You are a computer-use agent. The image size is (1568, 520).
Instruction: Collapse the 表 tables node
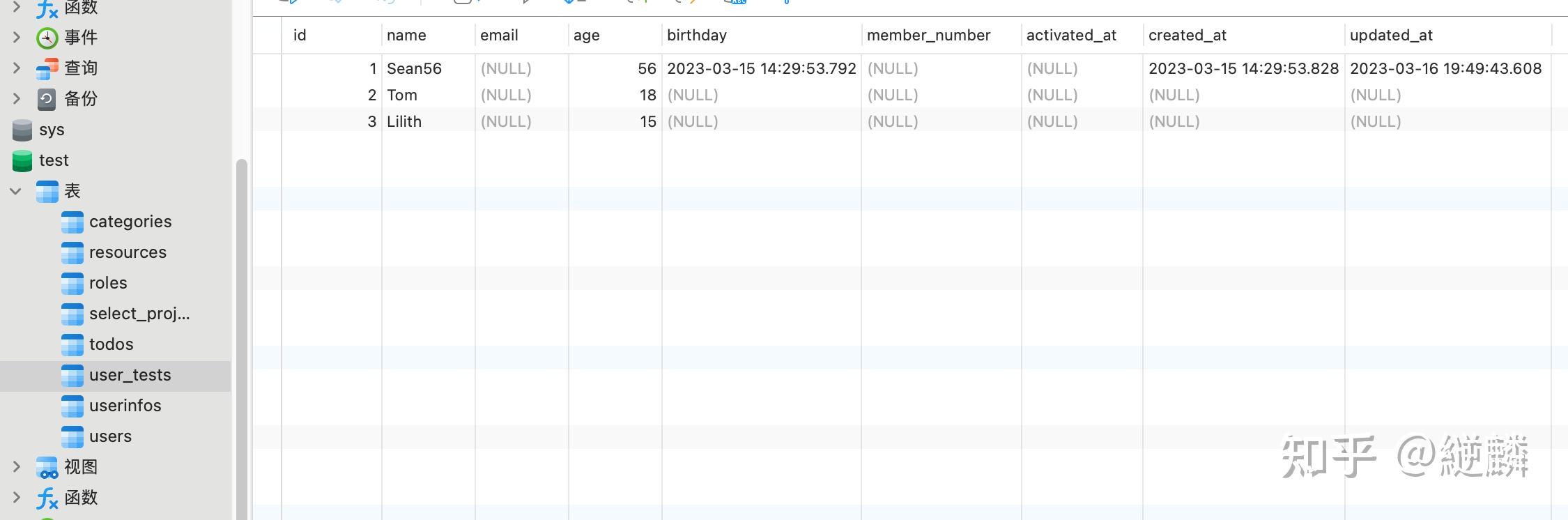click(16, 191)
